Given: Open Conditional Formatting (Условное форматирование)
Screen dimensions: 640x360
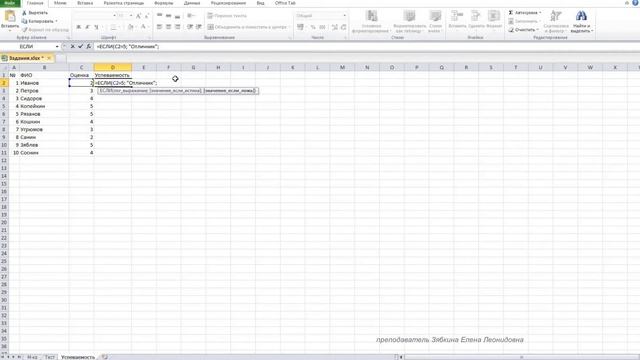Looking at the screenshot, I should pyautogui.click(x=371, y=22).
